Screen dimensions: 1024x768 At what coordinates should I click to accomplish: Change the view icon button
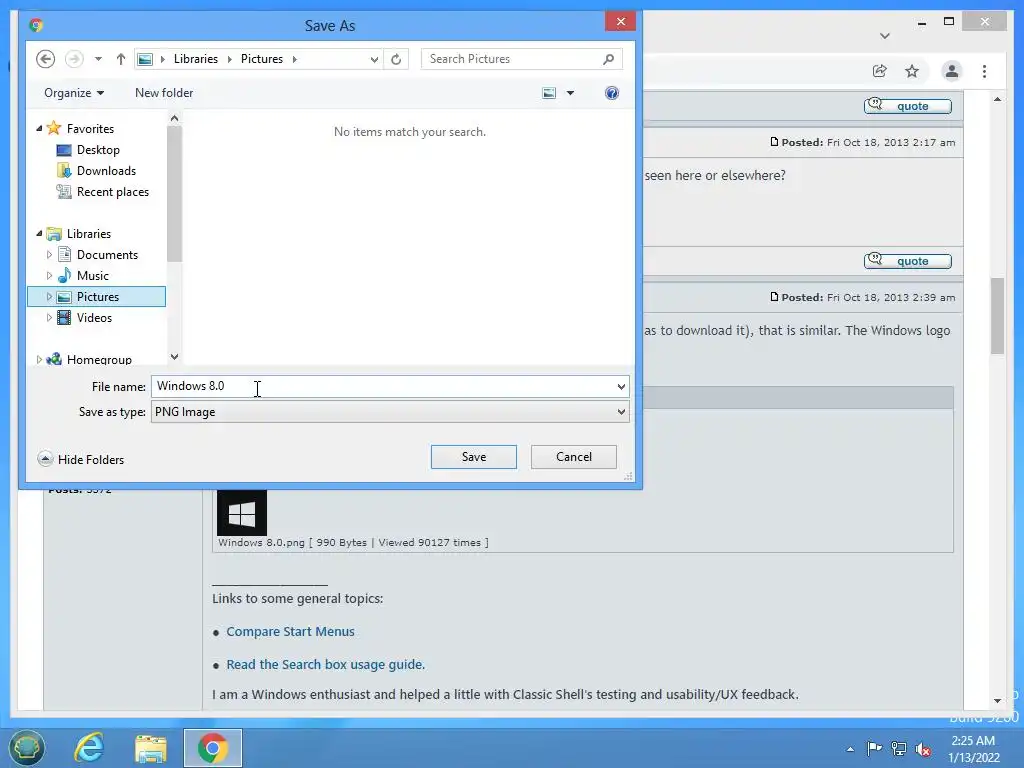(549, 93)
